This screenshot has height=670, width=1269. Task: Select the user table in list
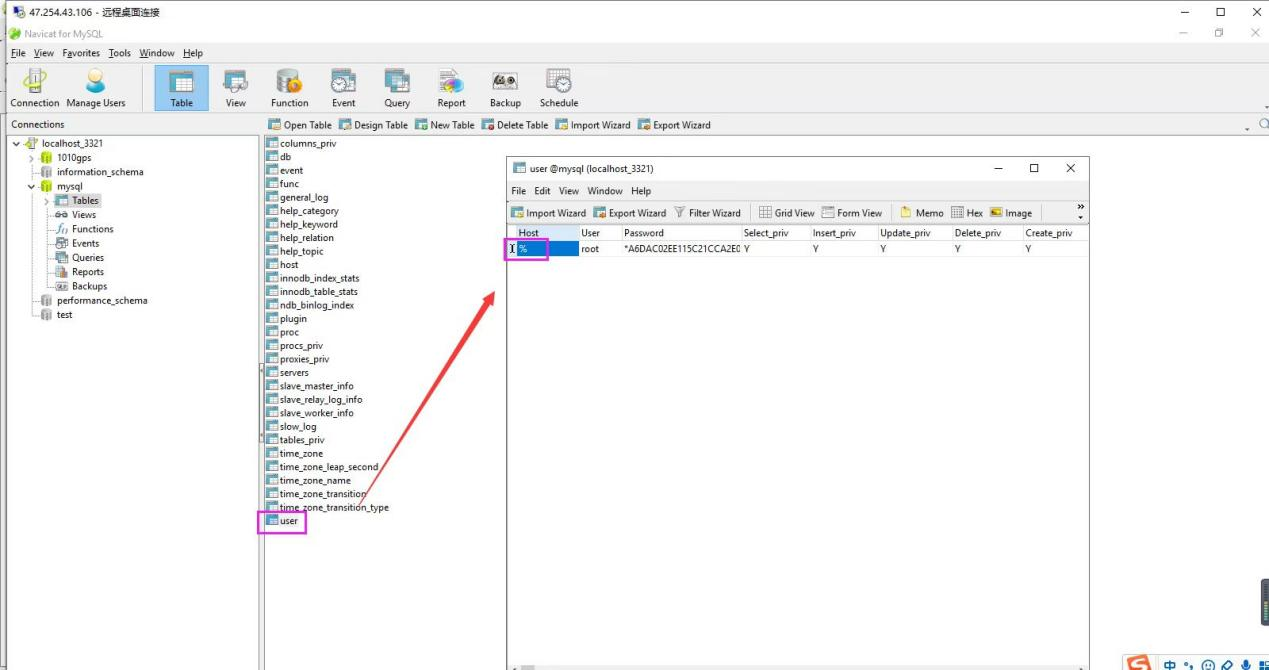pos(289,521)
